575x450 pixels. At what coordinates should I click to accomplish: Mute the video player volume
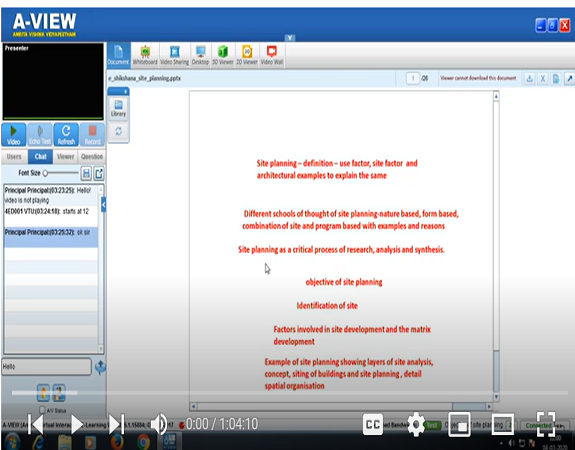click(x=159, y=424)
